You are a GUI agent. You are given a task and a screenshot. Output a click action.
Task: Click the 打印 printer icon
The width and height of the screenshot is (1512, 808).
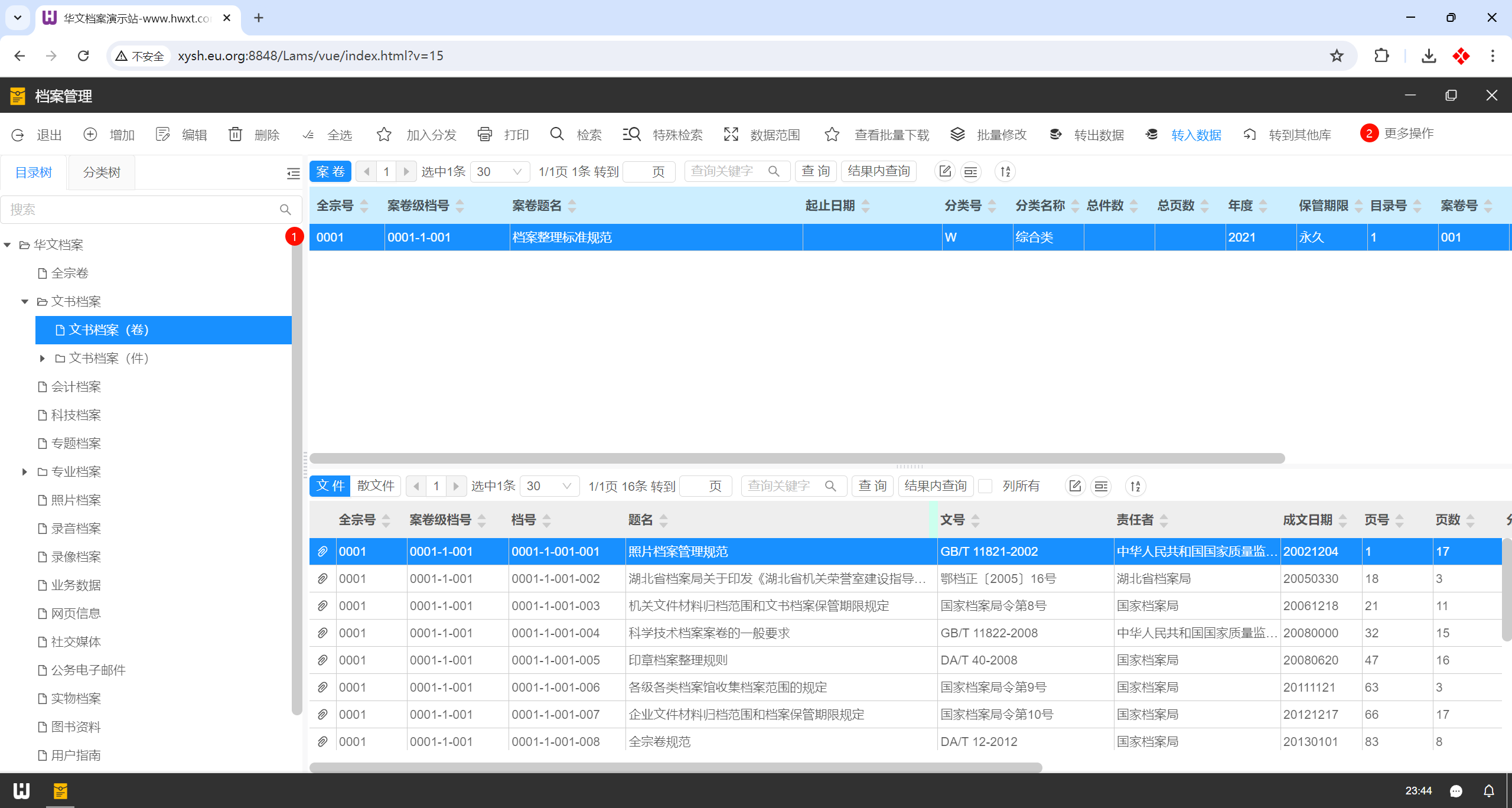click(485, 135)
